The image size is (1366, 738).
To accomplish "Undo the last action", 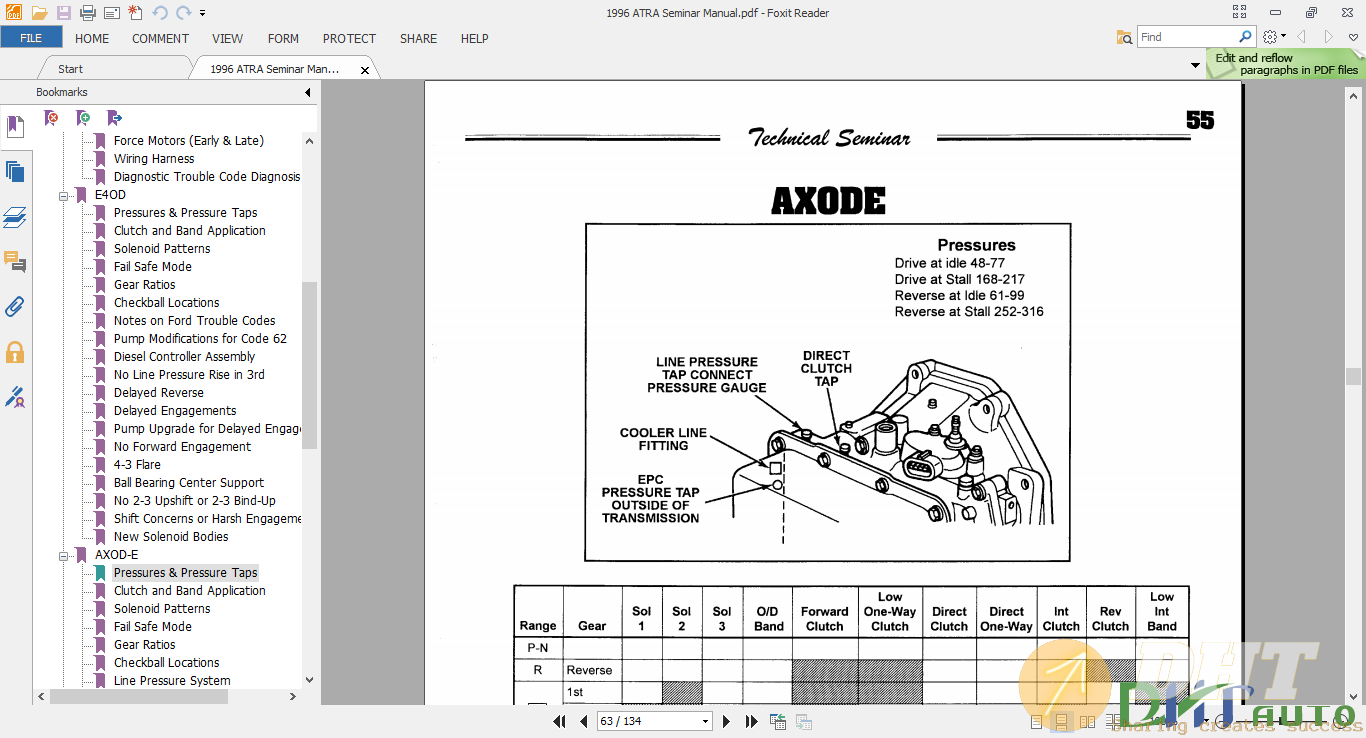I will [x=160, y=13].
